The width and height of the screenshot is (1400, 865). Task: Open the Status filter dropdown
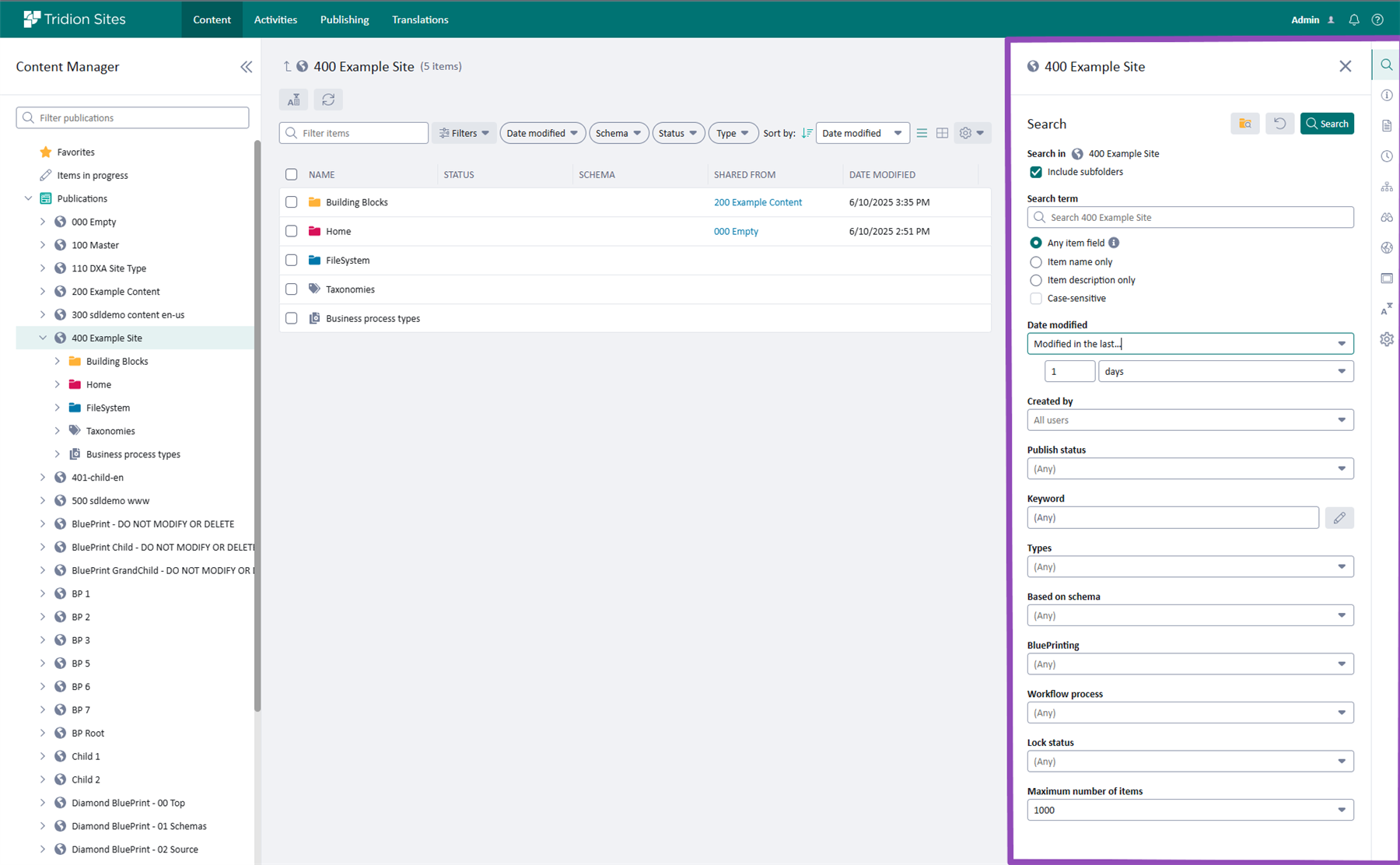tap(678, 133)
